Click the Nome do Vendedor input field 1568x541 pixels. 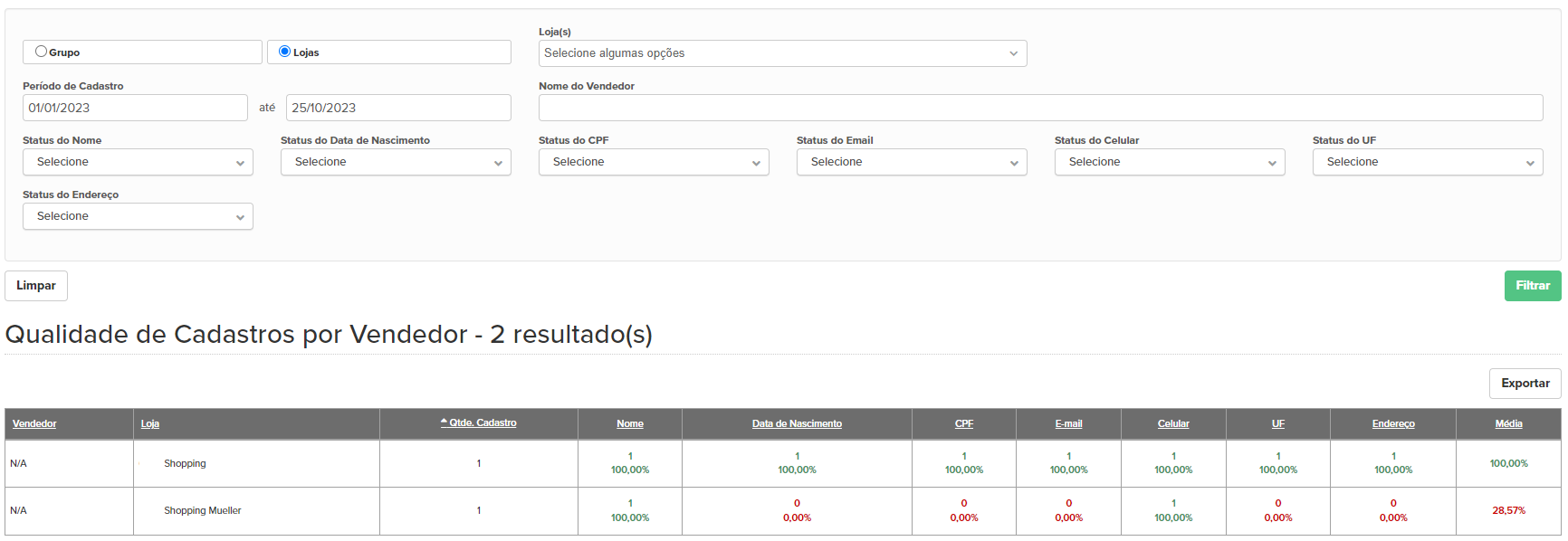[1040, 108]
